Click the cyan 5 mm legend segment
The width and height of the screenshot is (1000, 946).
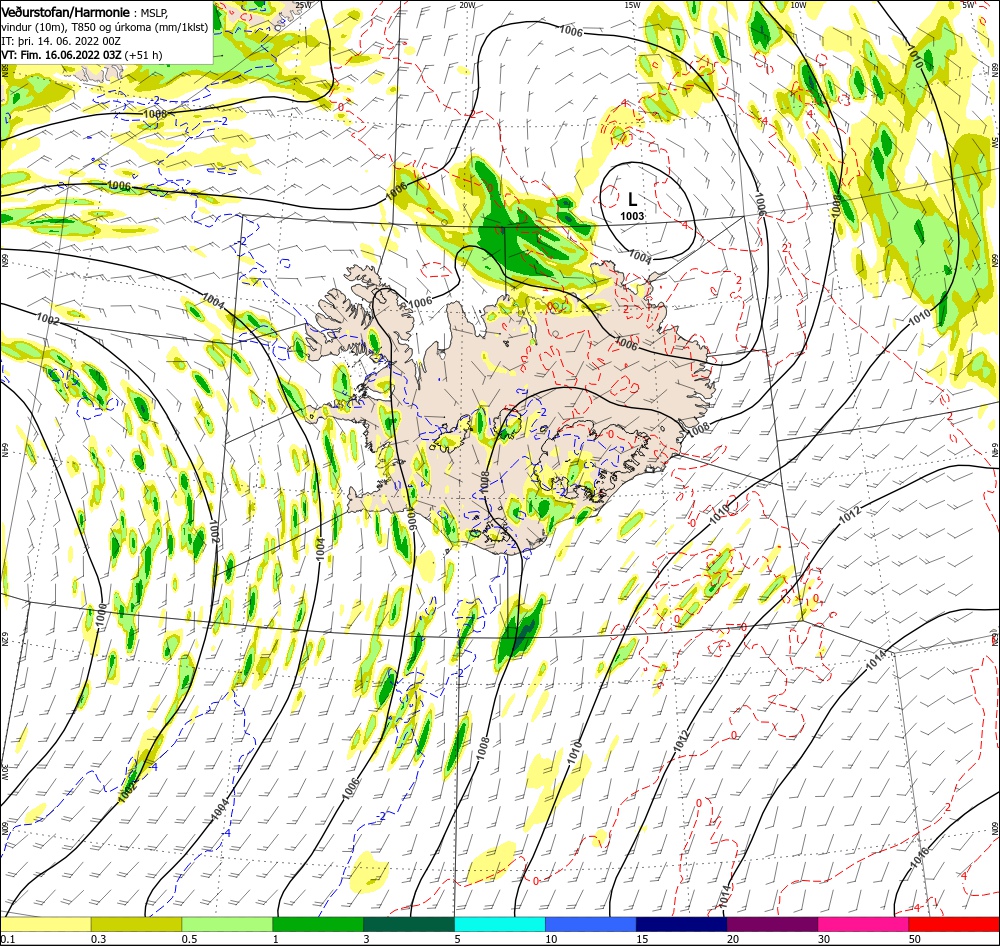pos(500,924)
